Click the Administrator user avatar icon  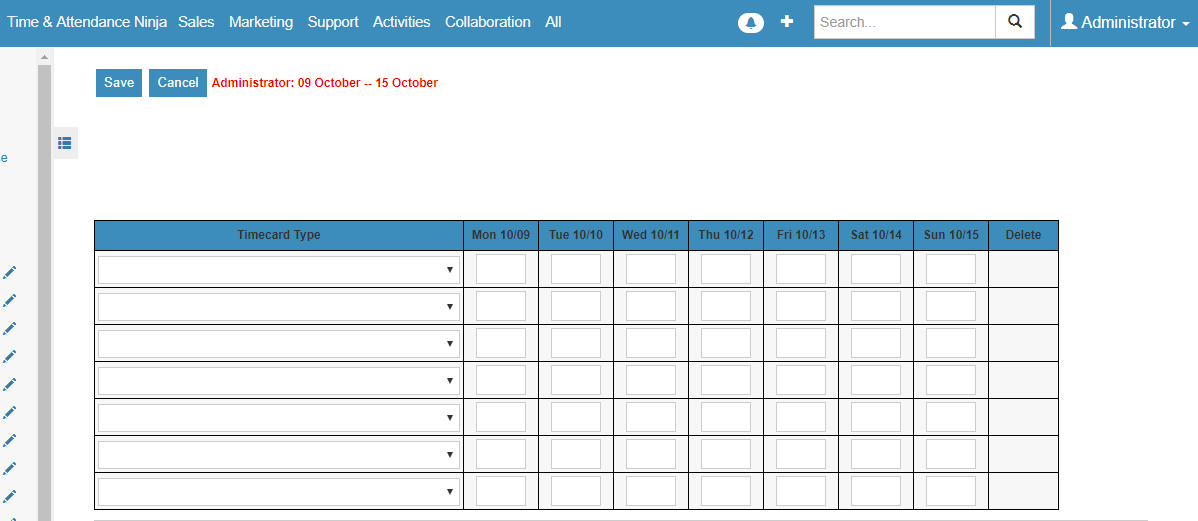(1069, 21)
